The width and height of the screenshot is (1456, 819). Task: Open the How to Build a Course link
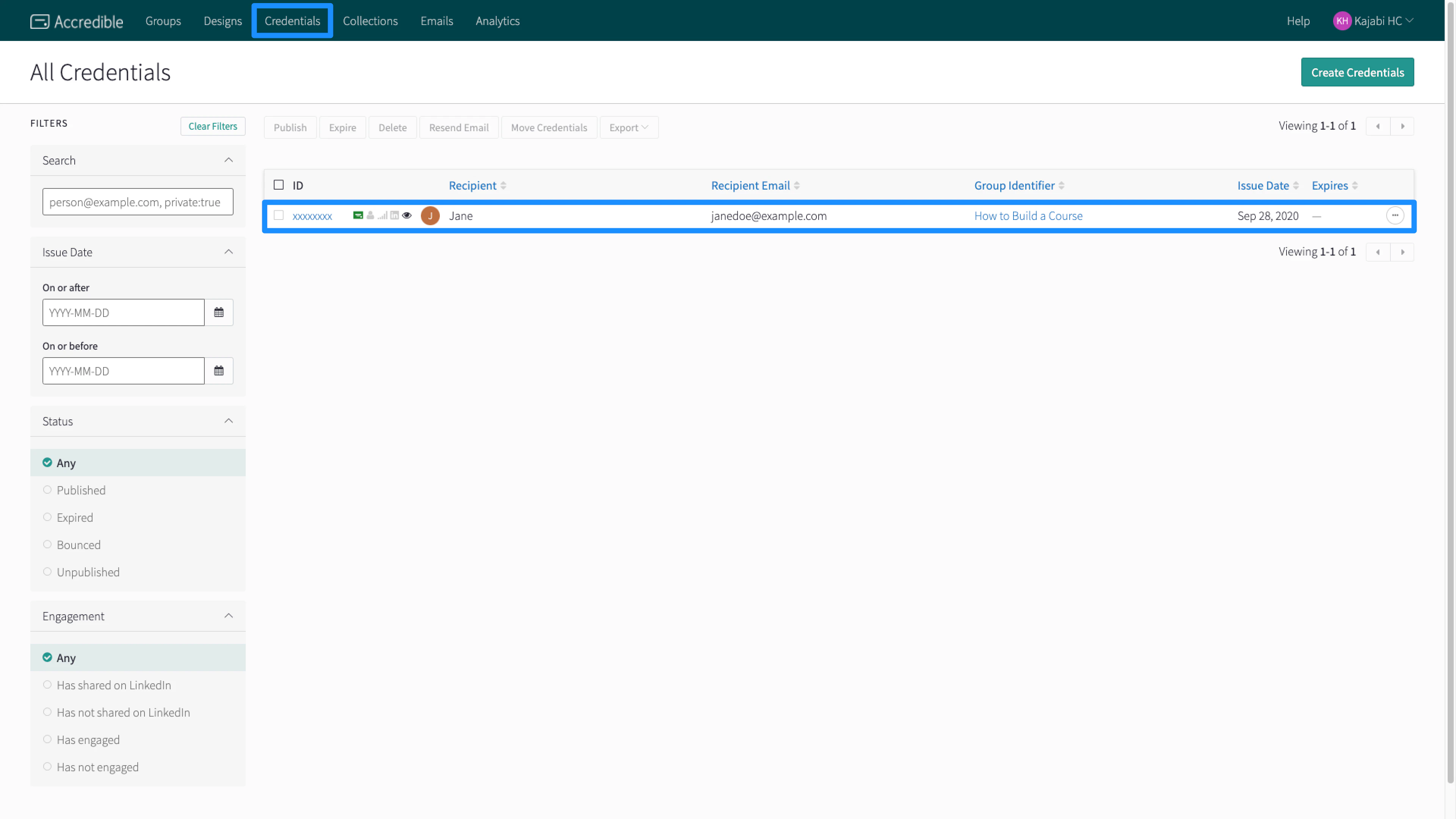(x=1028, y=216)
